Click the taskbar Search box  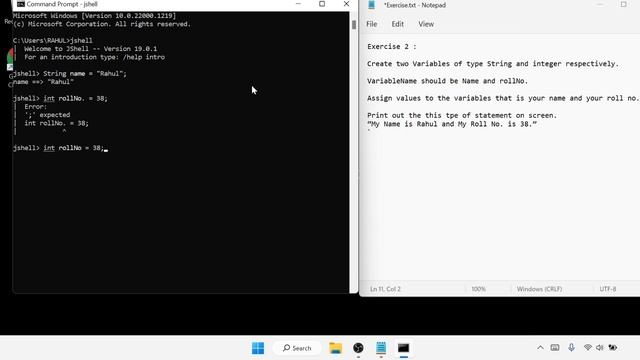click(297, 348)
